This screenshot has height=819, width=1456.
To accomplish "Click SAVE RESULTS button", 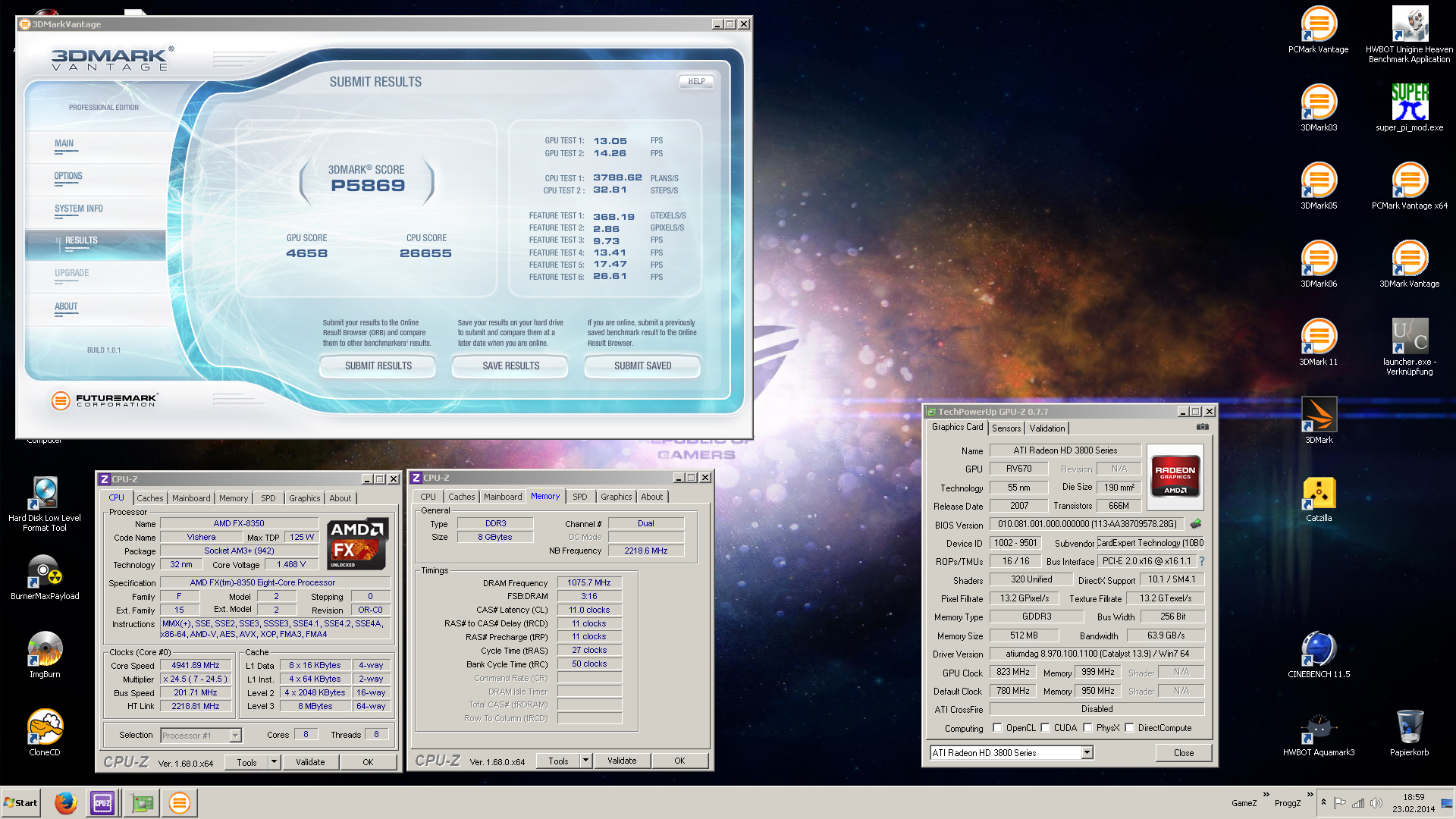I will [510, 366].
